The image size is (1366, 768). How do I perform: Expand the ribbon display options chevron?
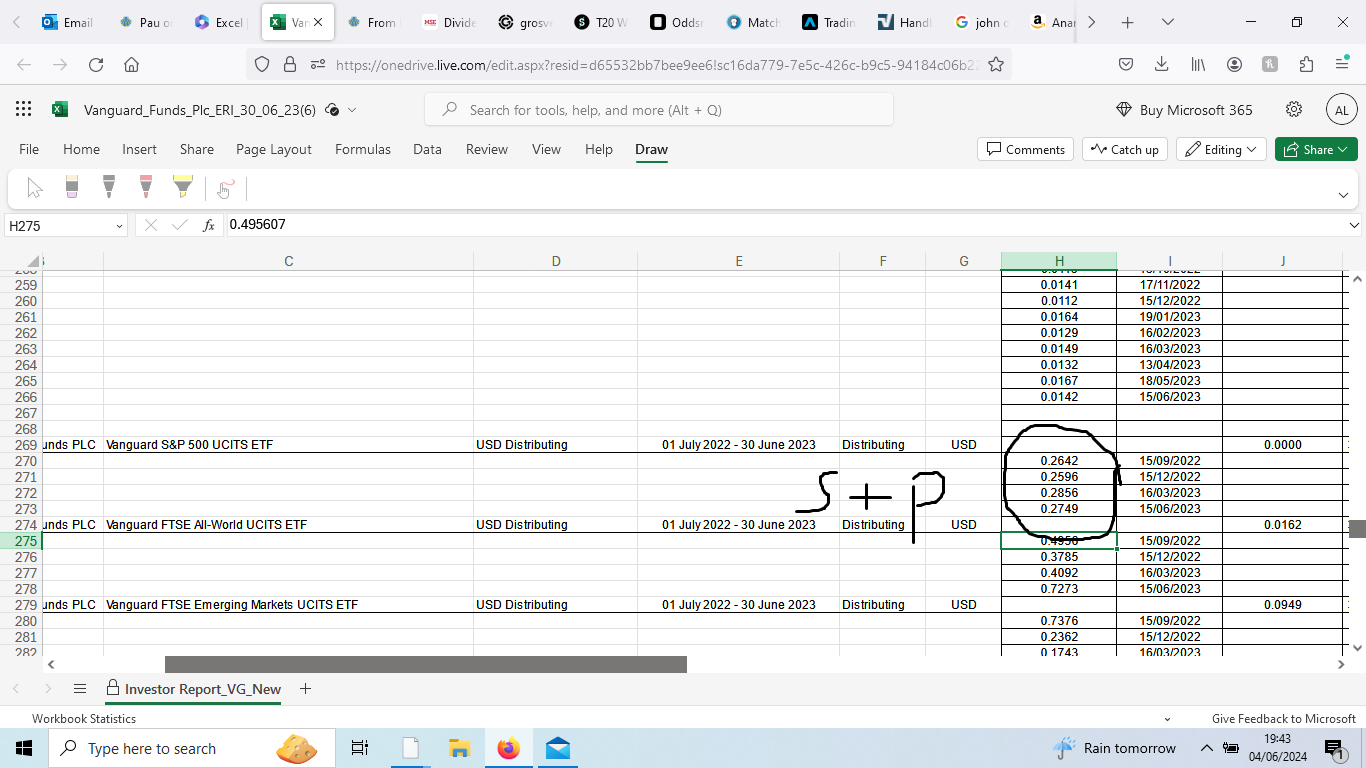click(1343, 195)
